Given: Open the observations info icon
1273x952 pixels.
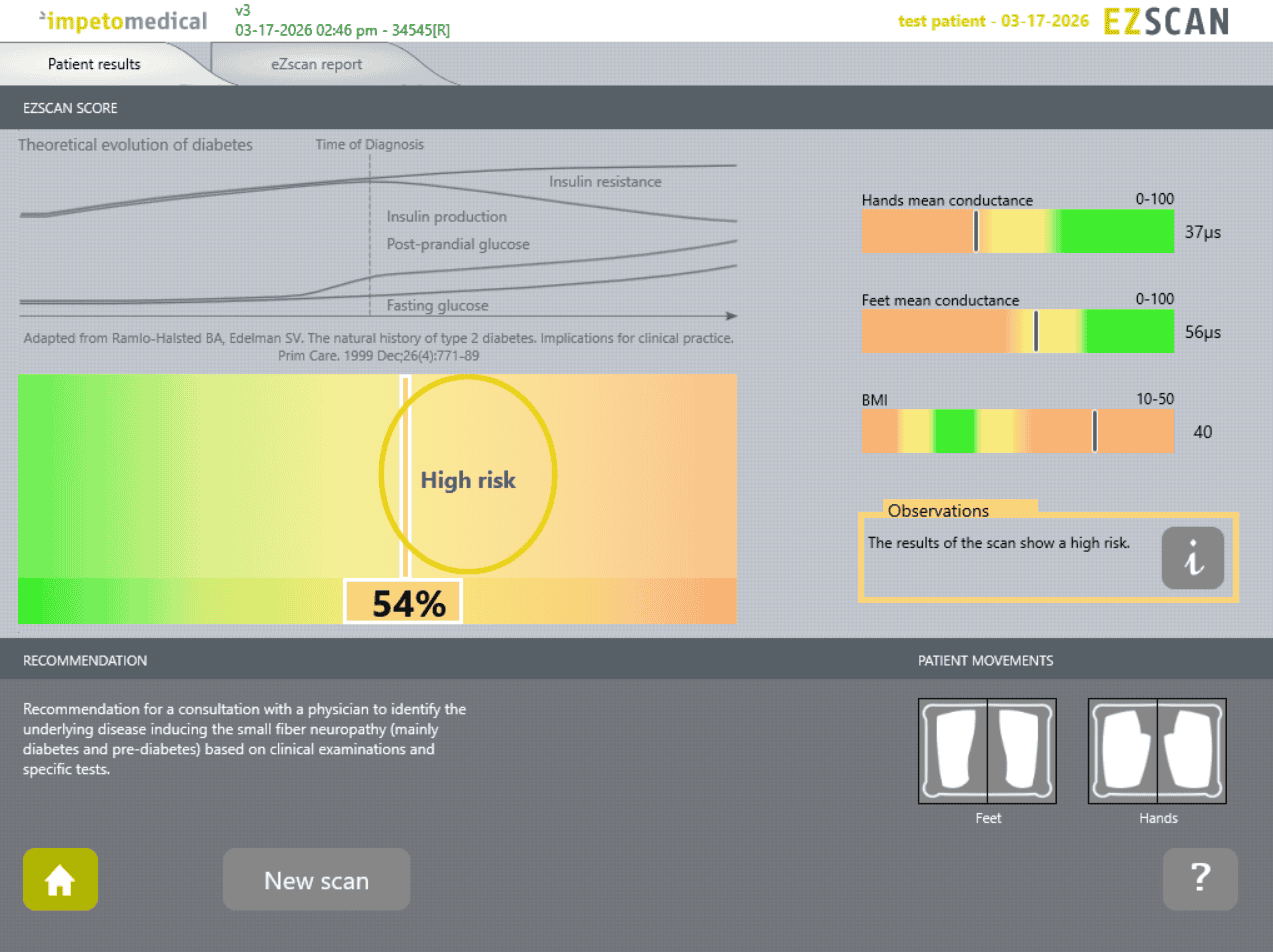Looking at the screenshot, I should click(1192, 558).
